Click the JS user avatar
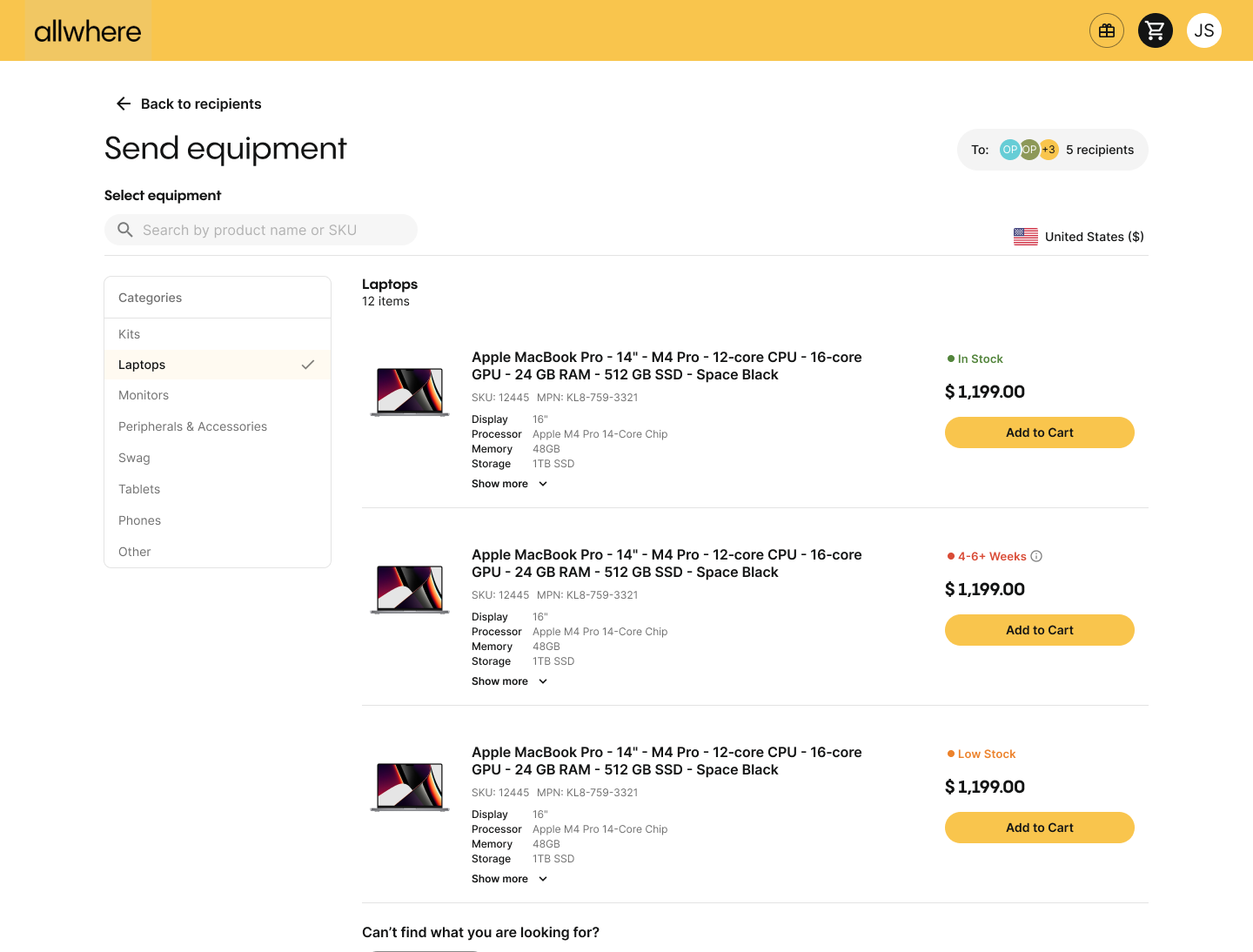 (1203, 31)
